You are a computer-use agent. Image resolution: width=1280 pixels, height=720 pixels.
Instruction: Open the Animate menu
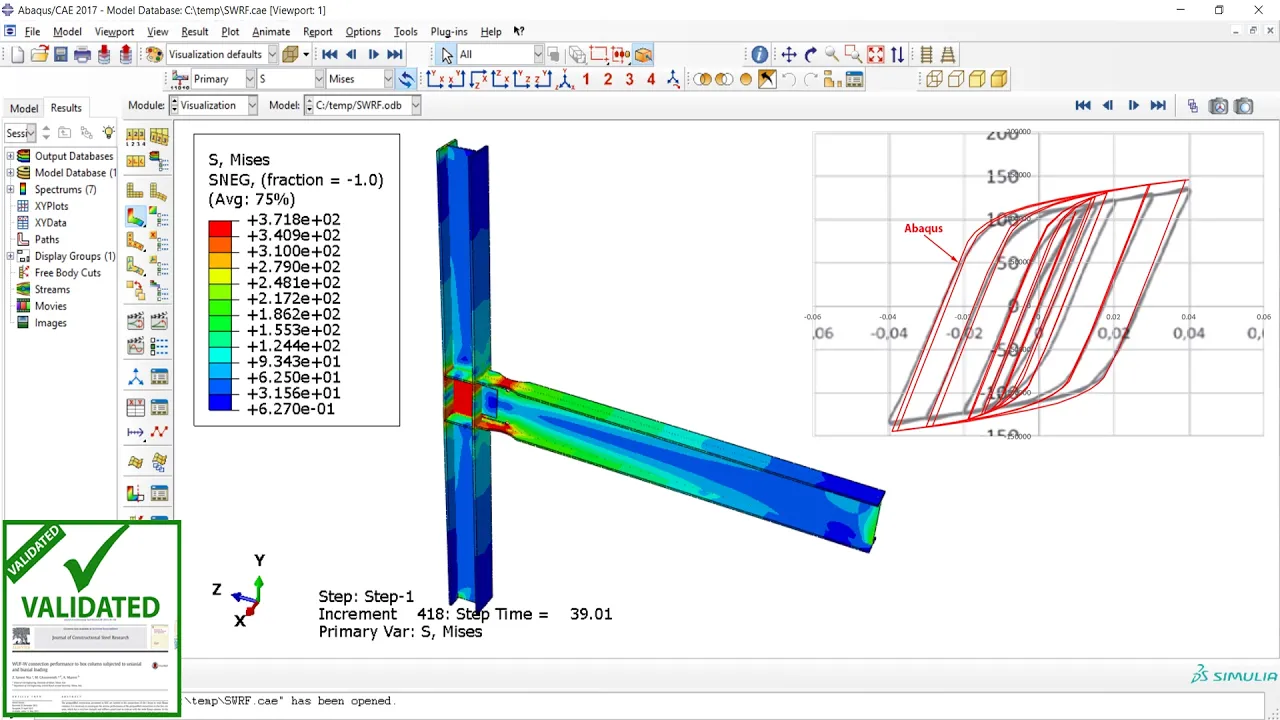point(270,31)
